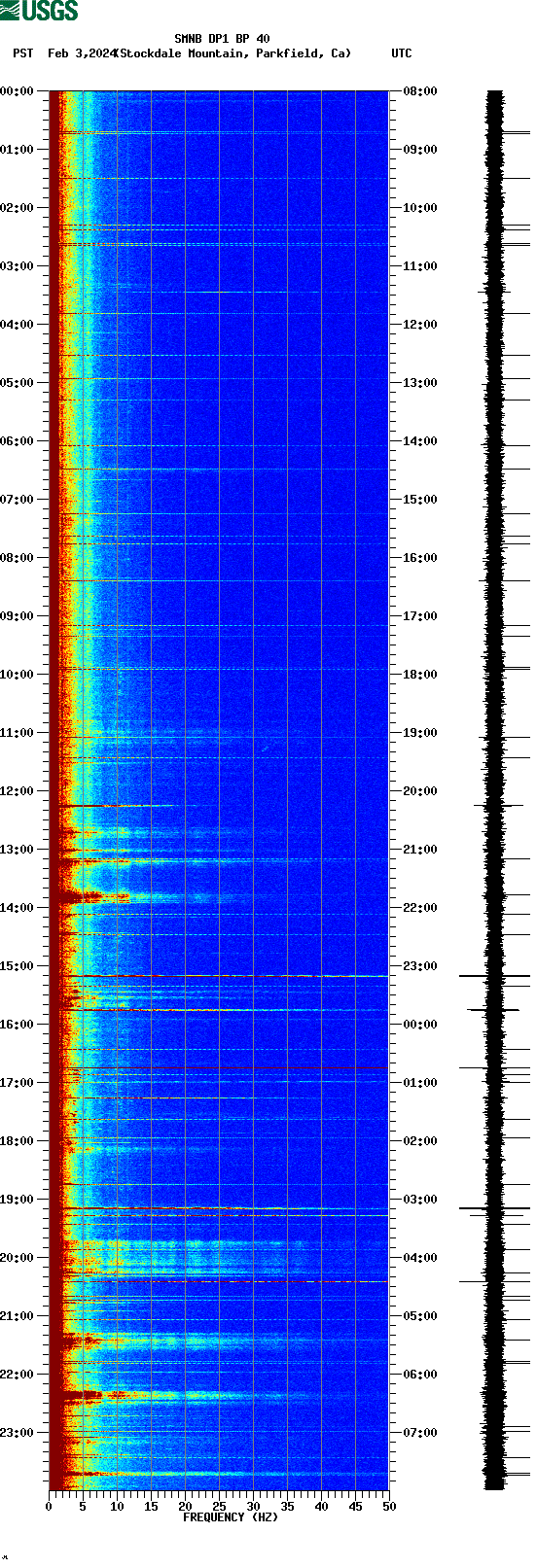Click the '50' frequency tick label
This screenshot has width=537, height=1568.
389,1507
